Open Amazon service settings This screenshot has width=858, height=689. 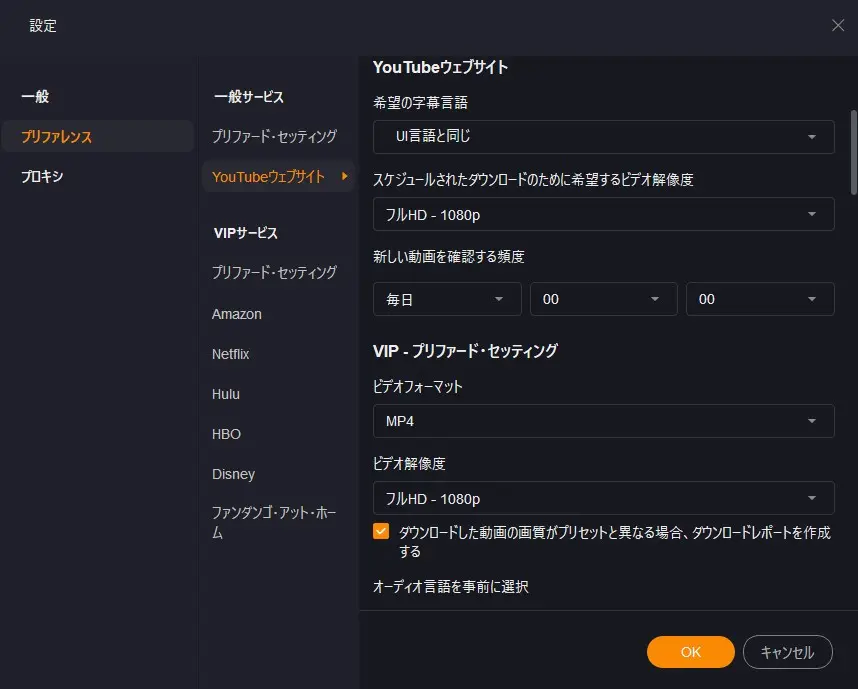(x=236, y=314)
